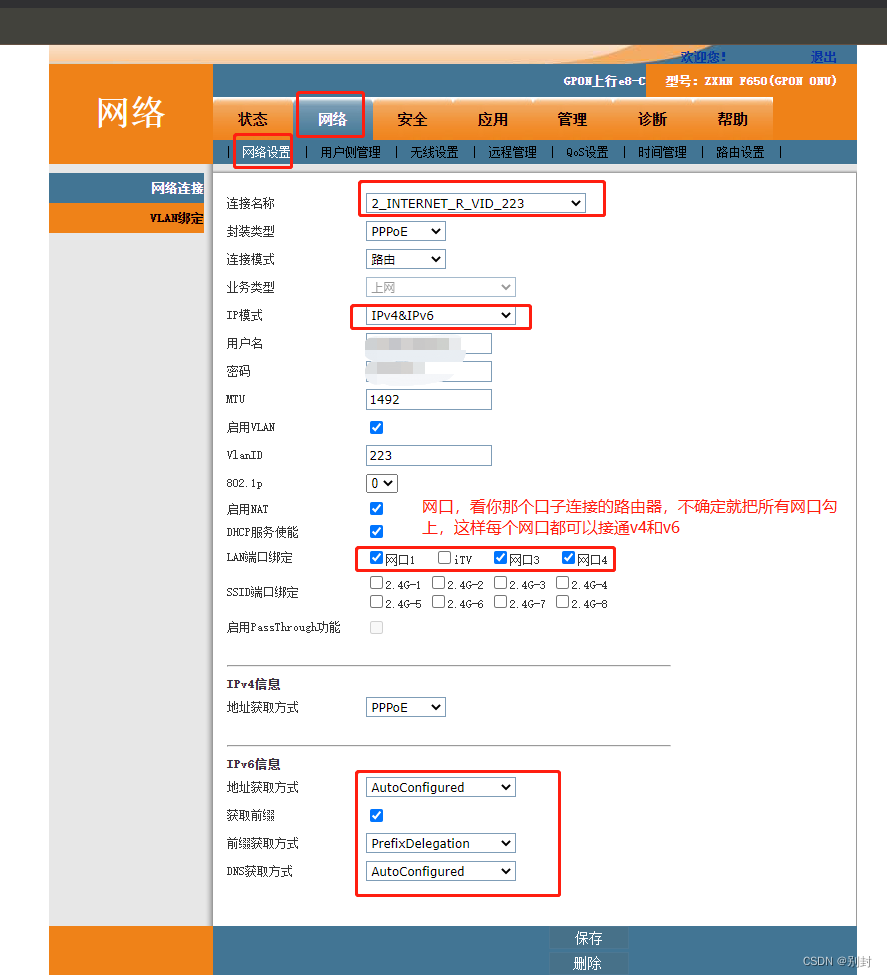This screenshot has width=887, height=977.
Task: Select the 网络设置 submenu
Action: coord(266,152)
